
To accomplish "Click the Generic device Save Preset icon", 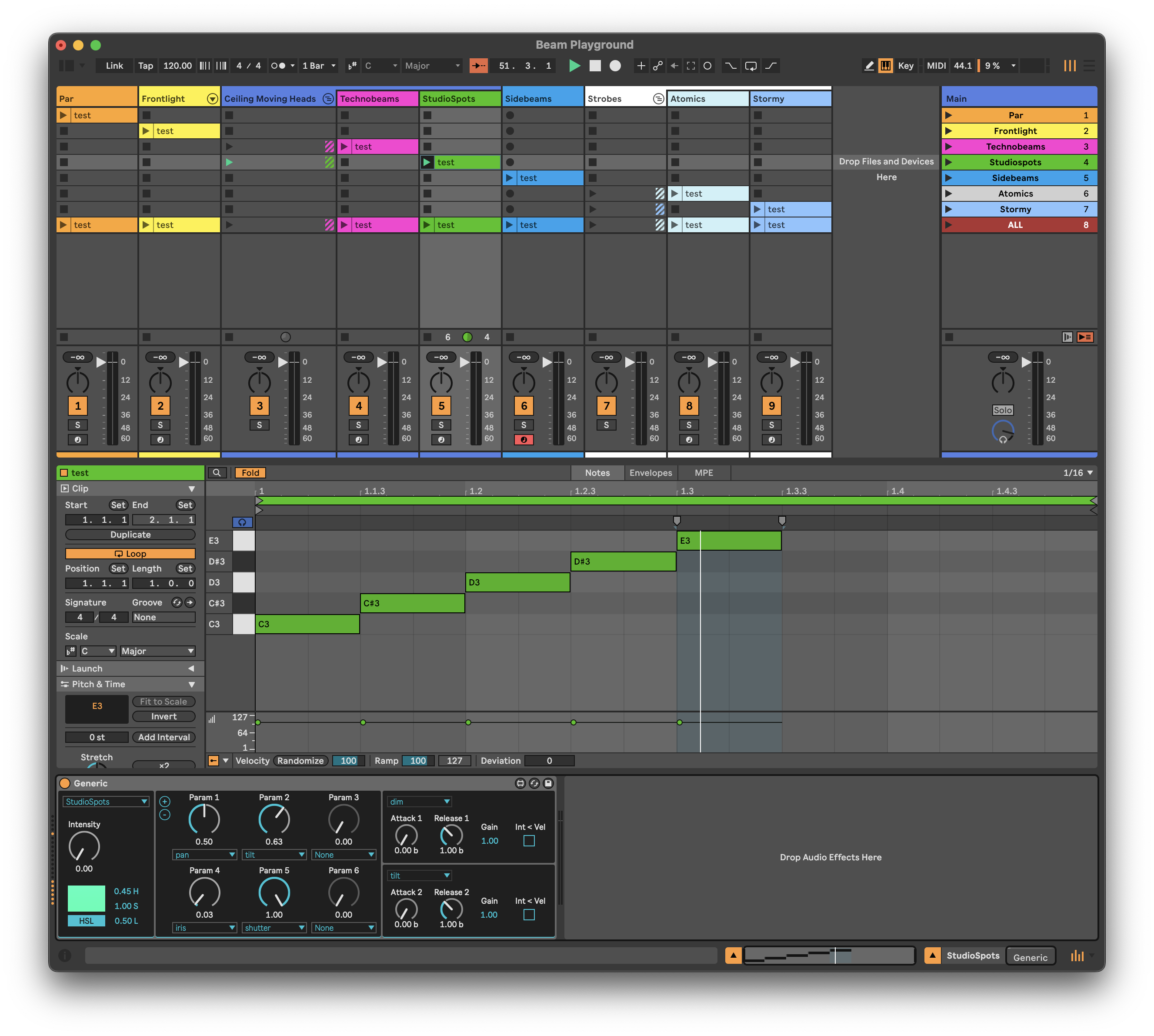I will [547, 783].
